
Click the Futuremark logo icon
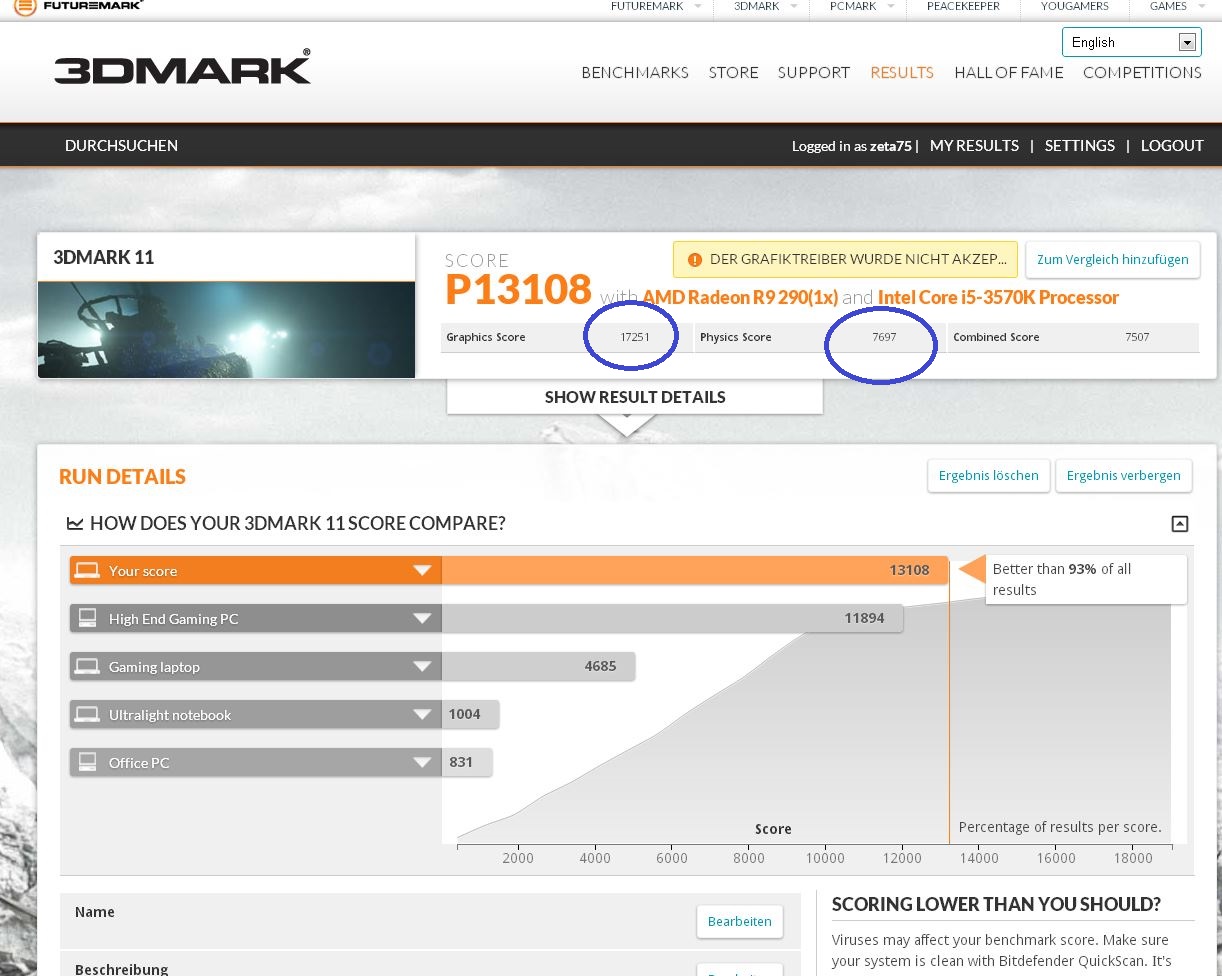click(24, 7)
